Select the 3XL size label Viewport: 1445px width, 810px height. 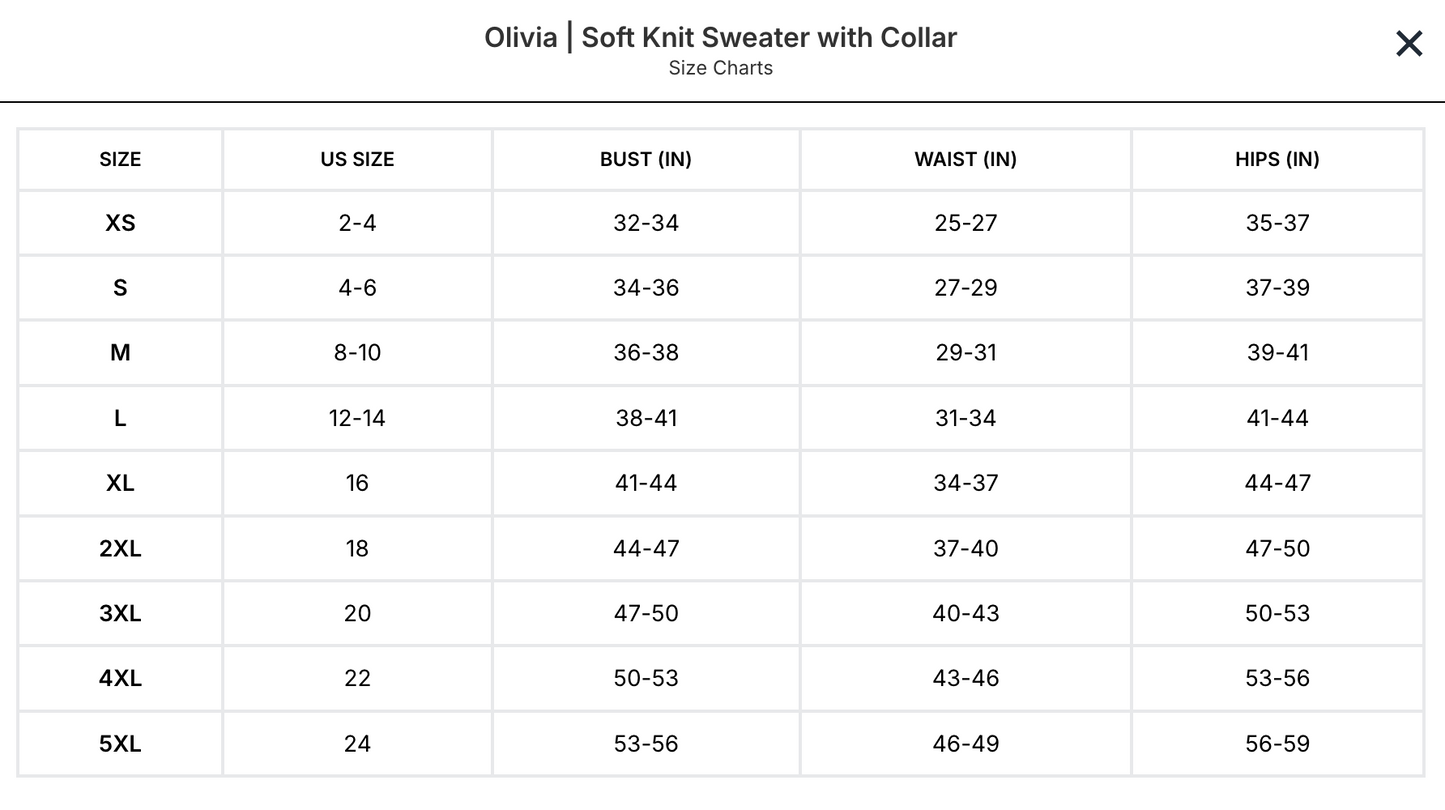119,613
